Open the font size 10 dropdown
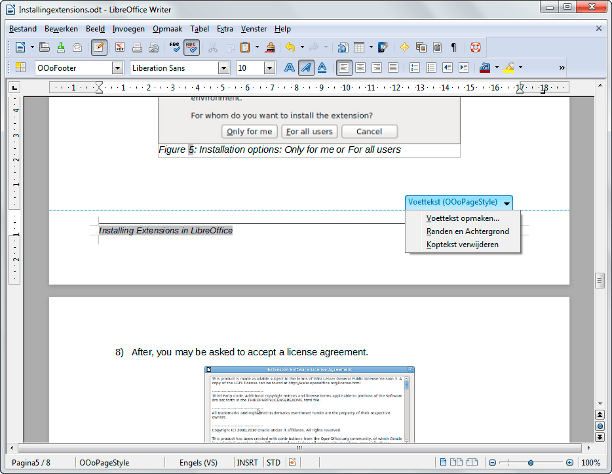The height and width of the screenshot is (474, 612). [x=269, y=68]
